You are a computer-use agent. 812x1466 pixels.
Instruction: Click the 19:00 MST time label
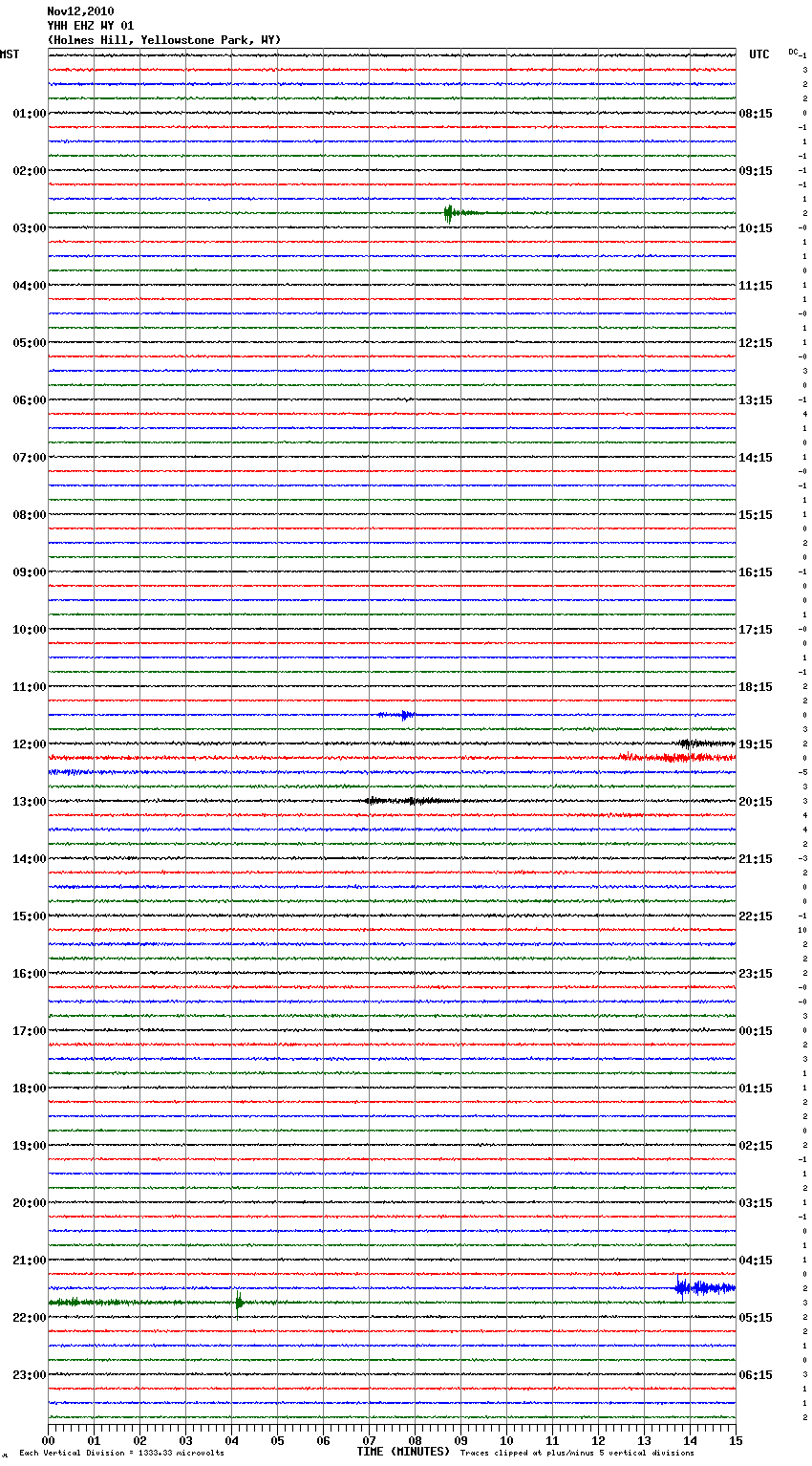[x=30, y=1146]
